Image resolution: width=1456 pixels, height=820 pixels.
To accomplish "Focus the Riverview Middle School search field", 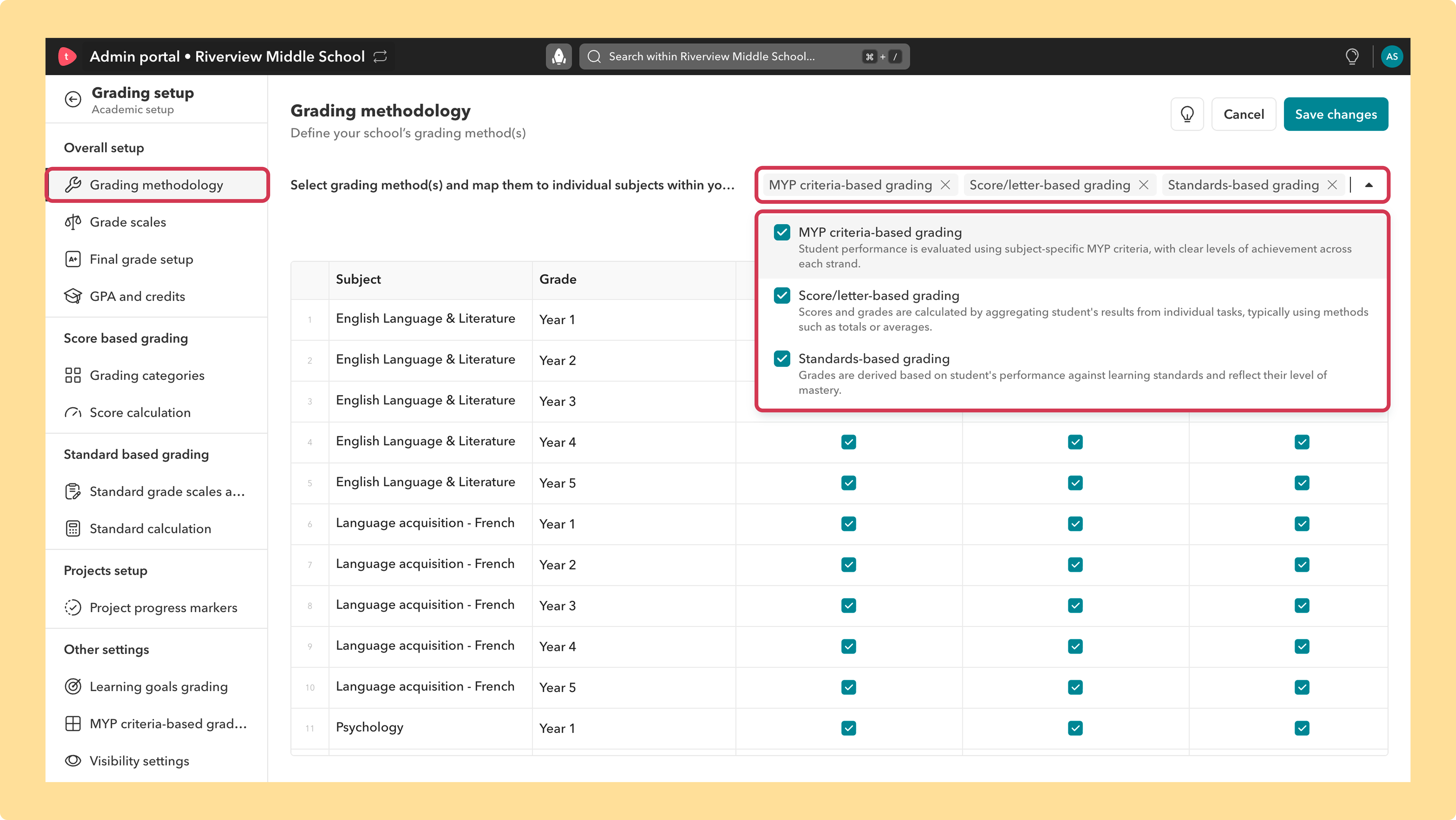I will pyautogui.click(x=744, y=56).
